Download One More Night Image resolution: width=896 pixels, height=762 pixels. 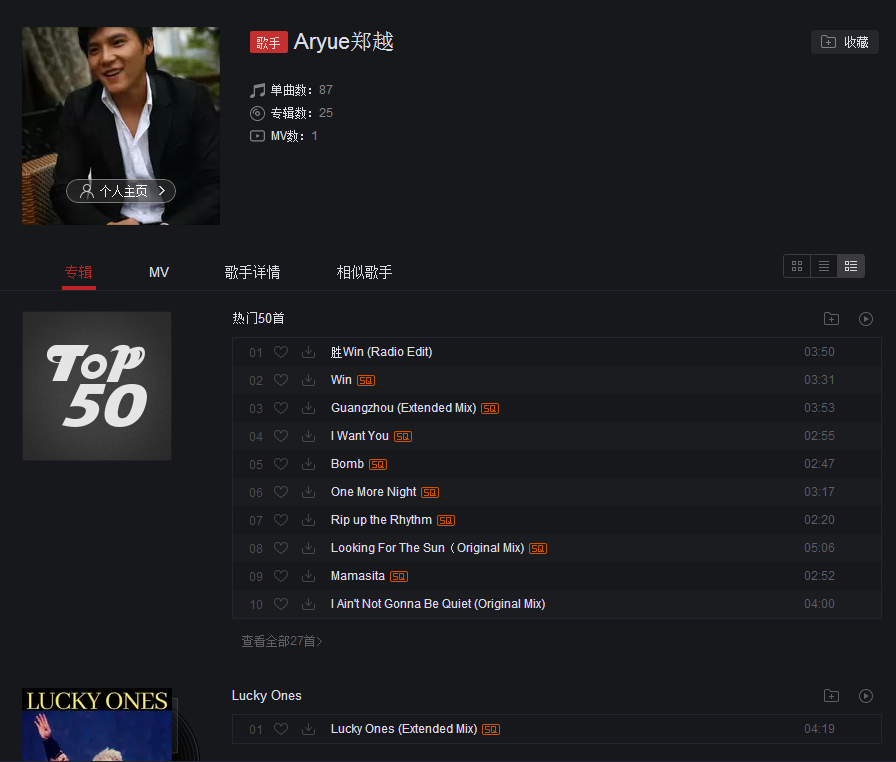coord(309,492)
